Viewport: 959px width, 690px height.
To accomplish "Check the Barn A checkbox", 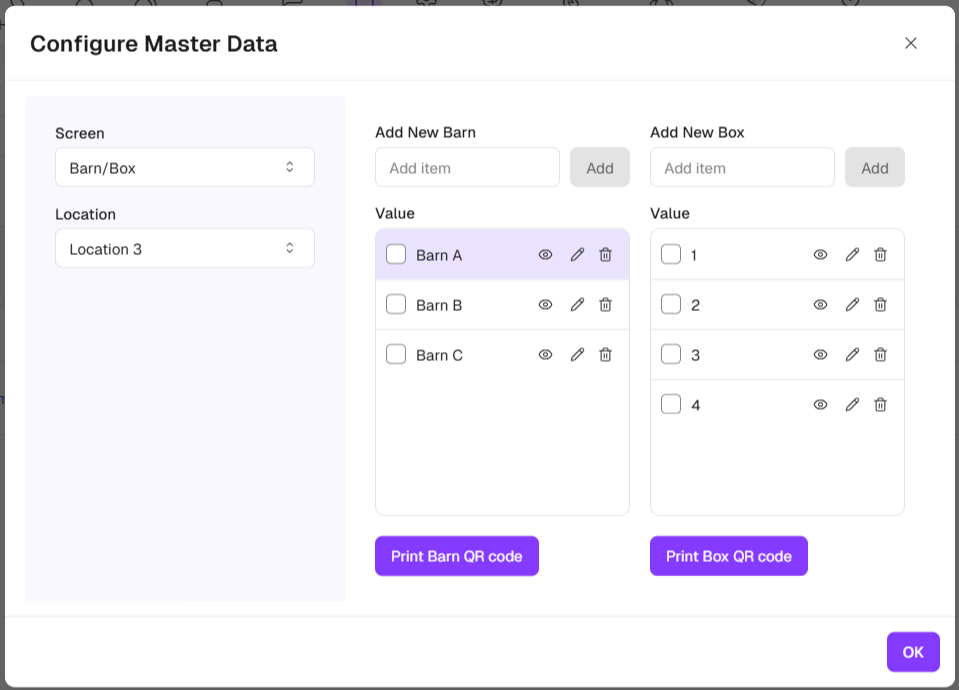I will [x=396, y=255].
